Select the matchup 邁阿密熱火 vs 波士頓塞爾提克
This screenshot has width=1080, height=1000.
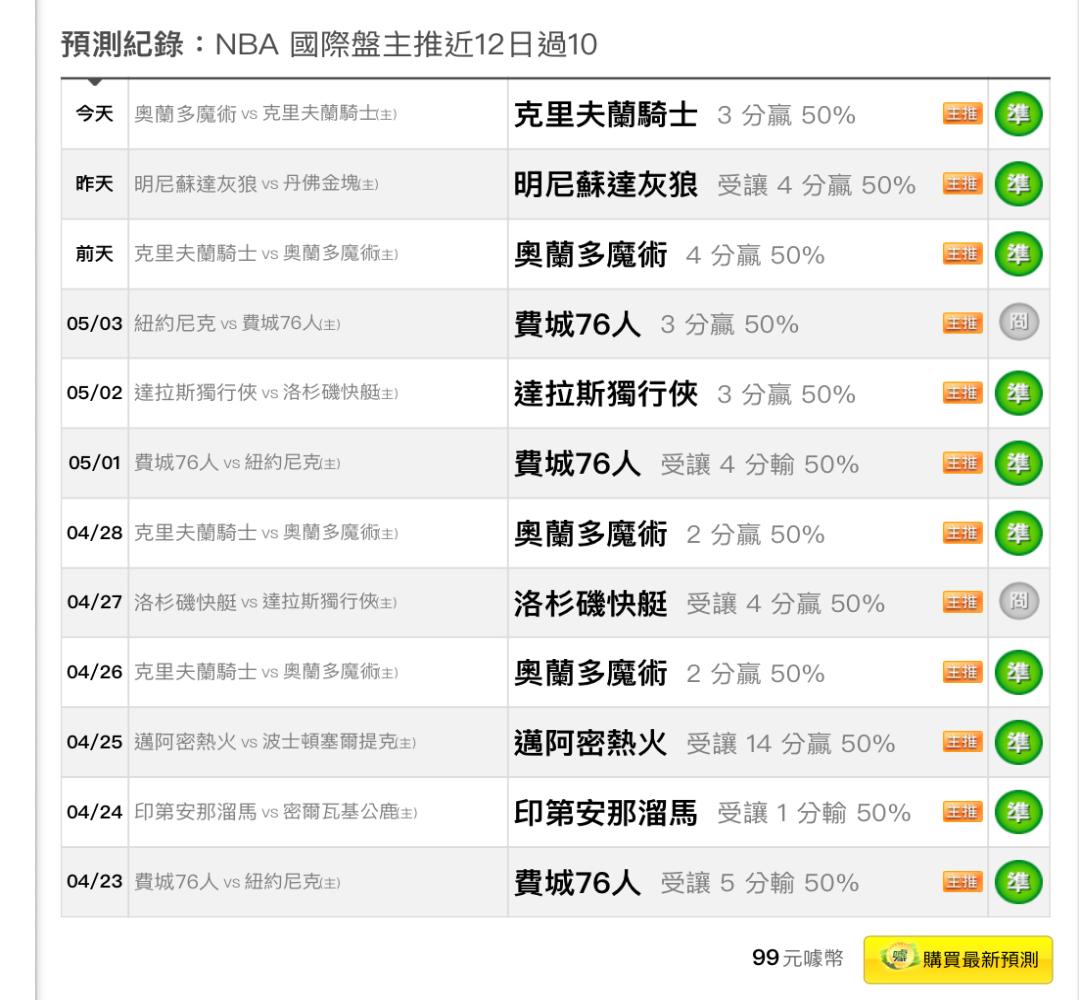coord(275,742)
